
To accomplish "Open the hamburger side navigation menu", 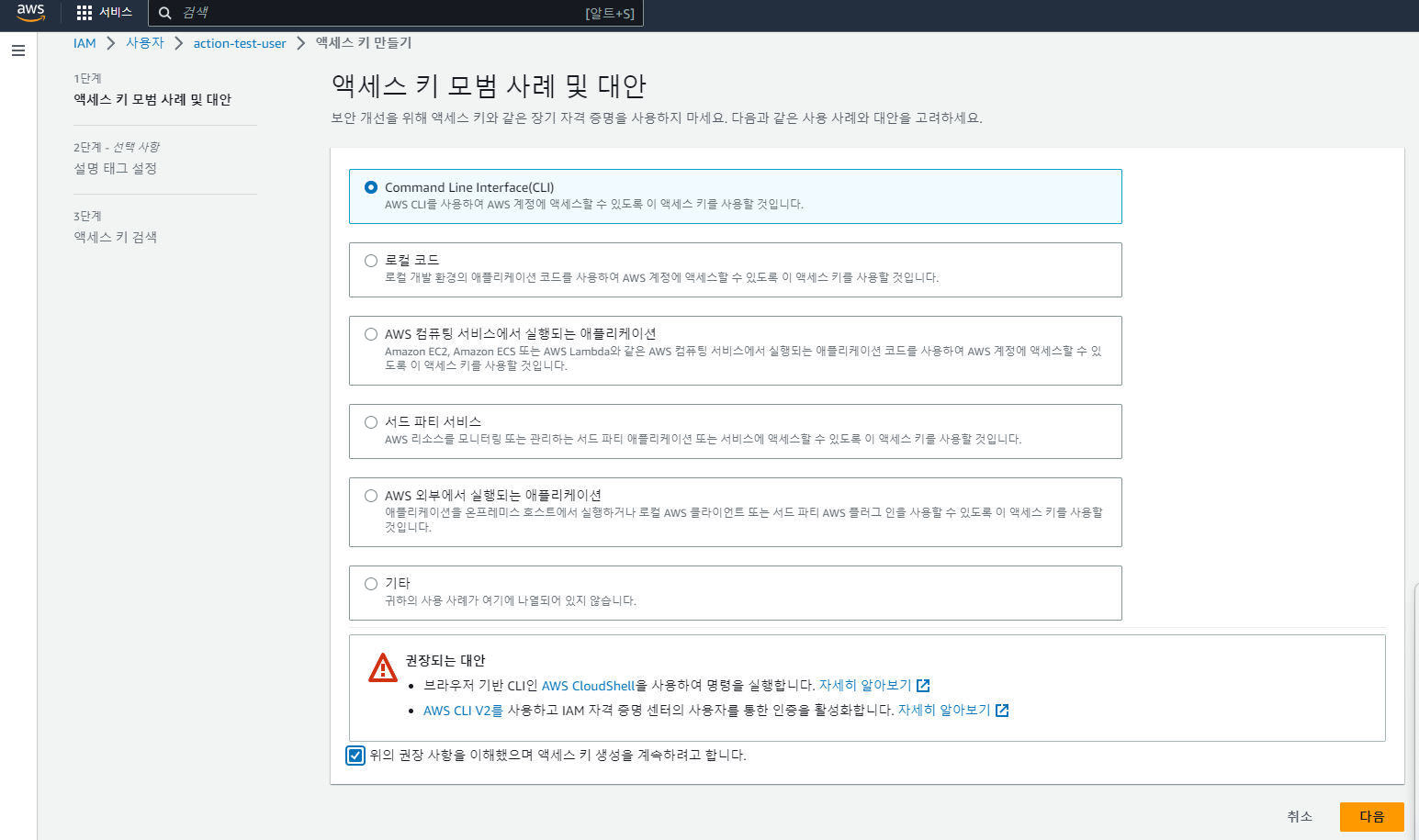I will tap(18, 50).
